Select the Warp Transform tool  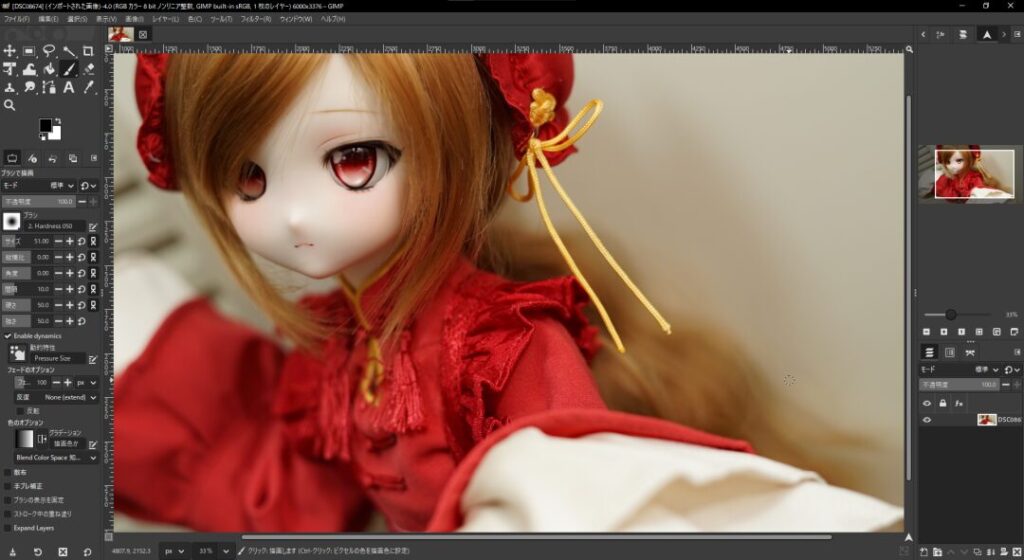click(29, 69)
